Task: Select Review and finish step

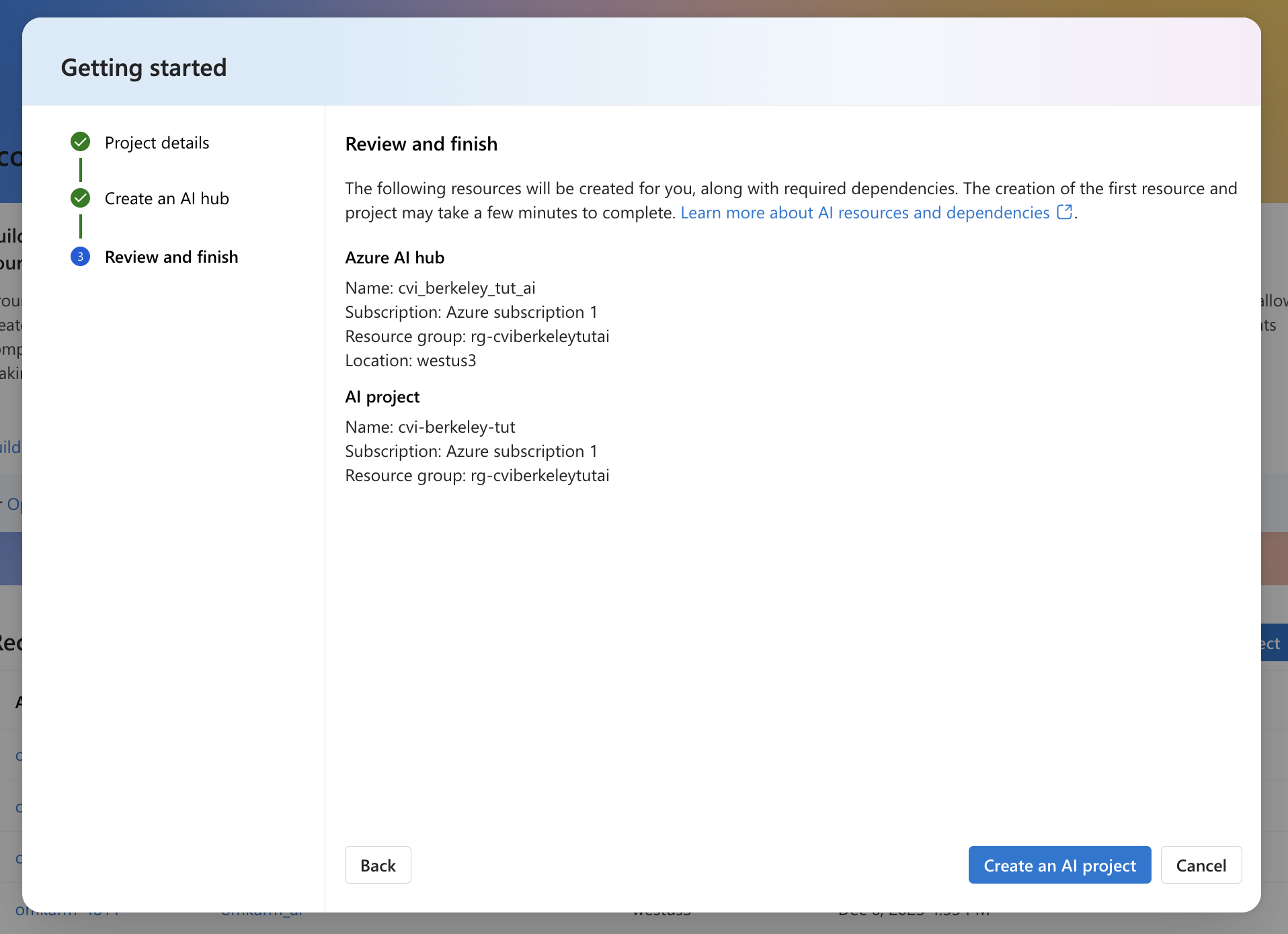Action: pos(171,257)
